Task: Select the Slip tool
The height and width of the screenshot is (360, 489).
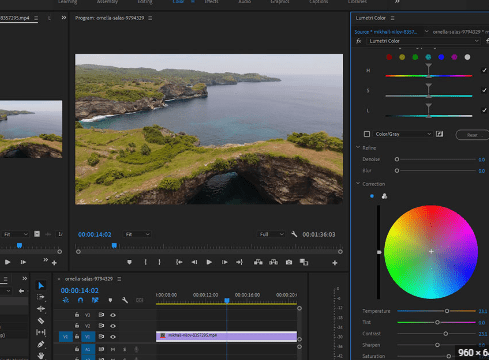Action: (x=41, y=332)
